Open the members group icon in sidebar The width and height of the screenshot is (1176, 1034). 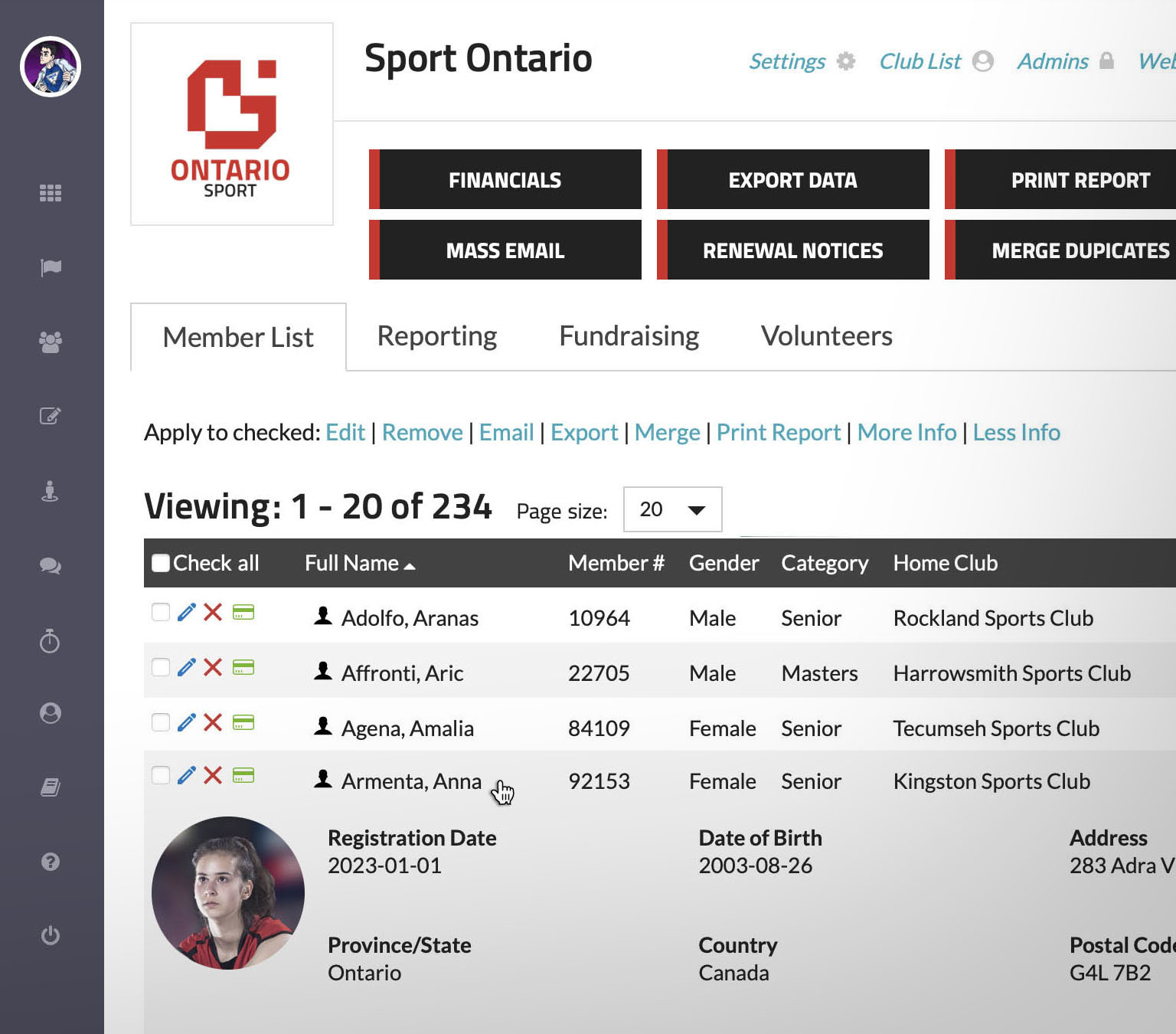(51, 342)
